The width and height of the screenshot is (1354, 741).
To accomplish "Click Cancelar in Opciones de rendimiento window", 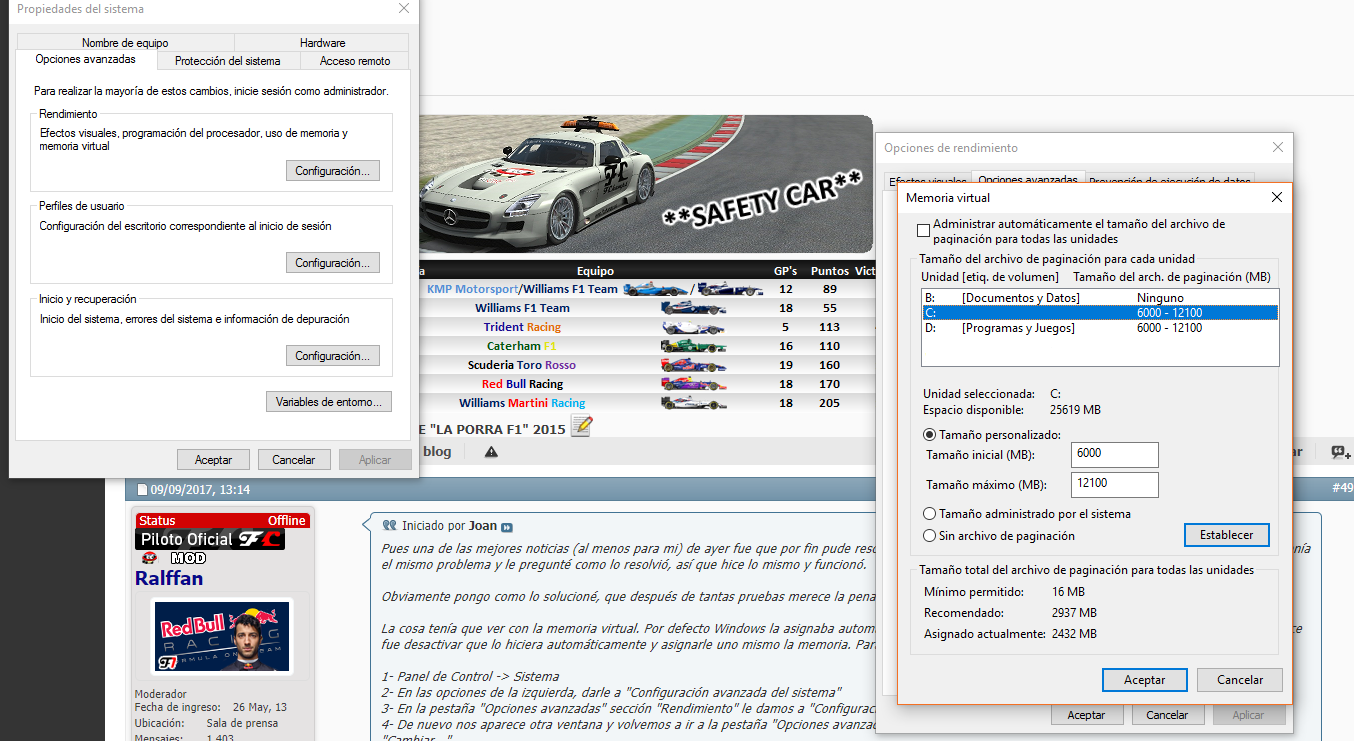I will pyautogui.click(x=1167, y=716).
